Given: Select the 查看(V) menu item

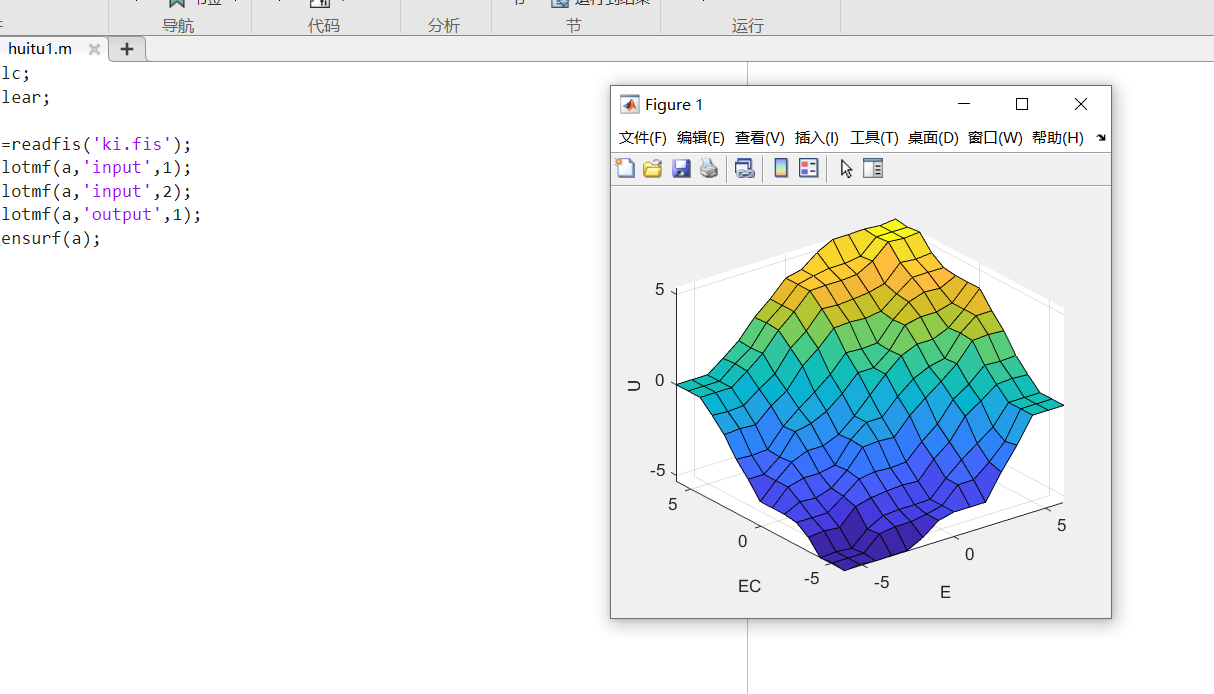Looking at the screenshot, I should point(759,138).
